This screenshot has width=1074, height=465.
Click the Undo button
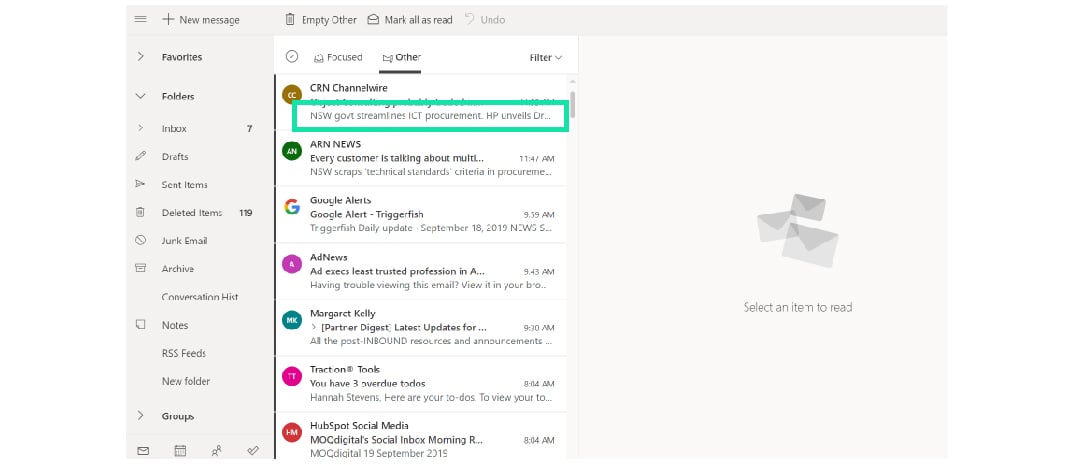point(485,20)
